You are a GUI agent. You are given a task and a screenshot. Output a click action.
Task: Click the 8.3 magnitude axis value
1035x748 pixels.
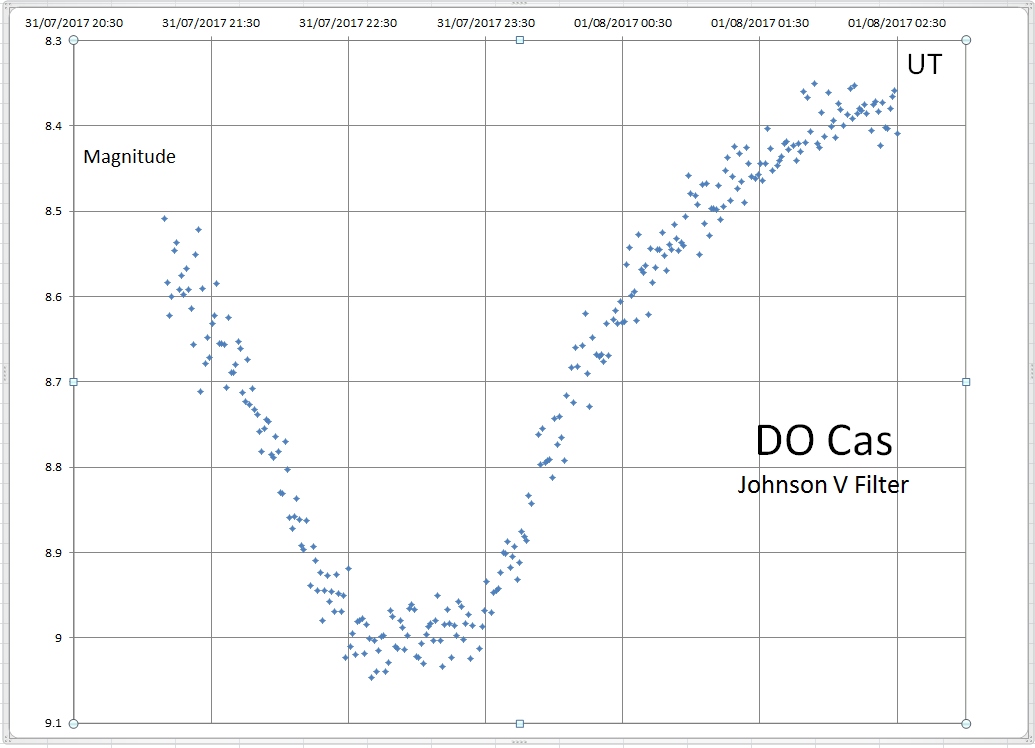pos(53,41)
